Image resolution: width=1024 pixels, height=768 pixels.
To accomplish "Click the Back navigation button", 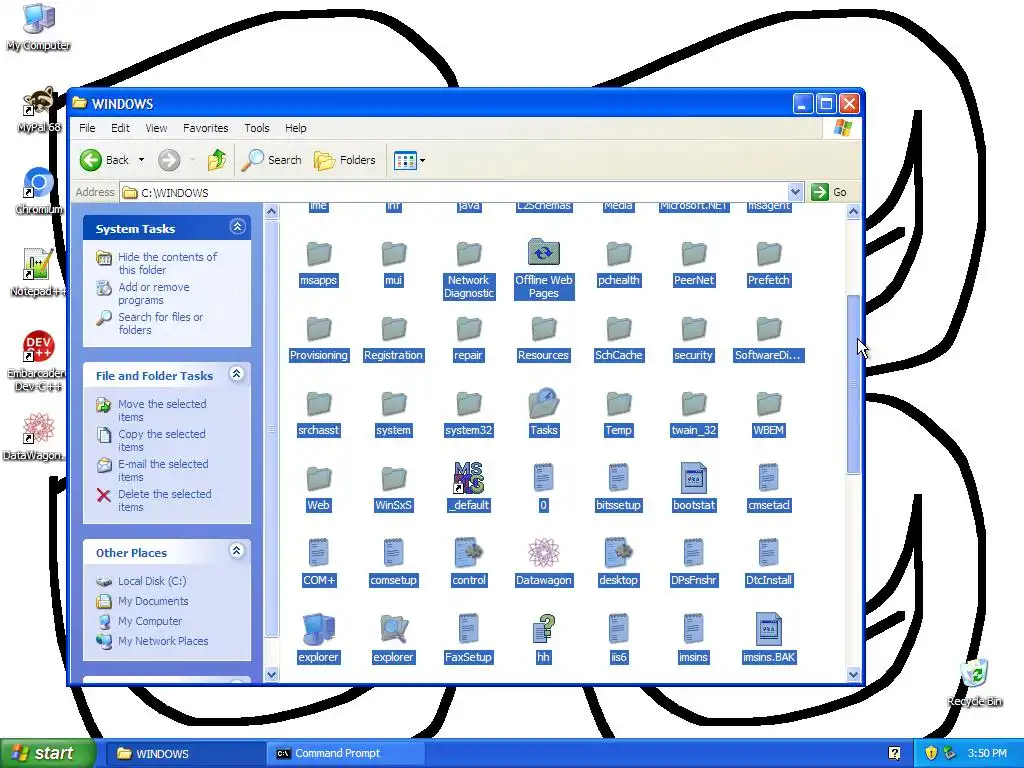I will click(104, 159).
